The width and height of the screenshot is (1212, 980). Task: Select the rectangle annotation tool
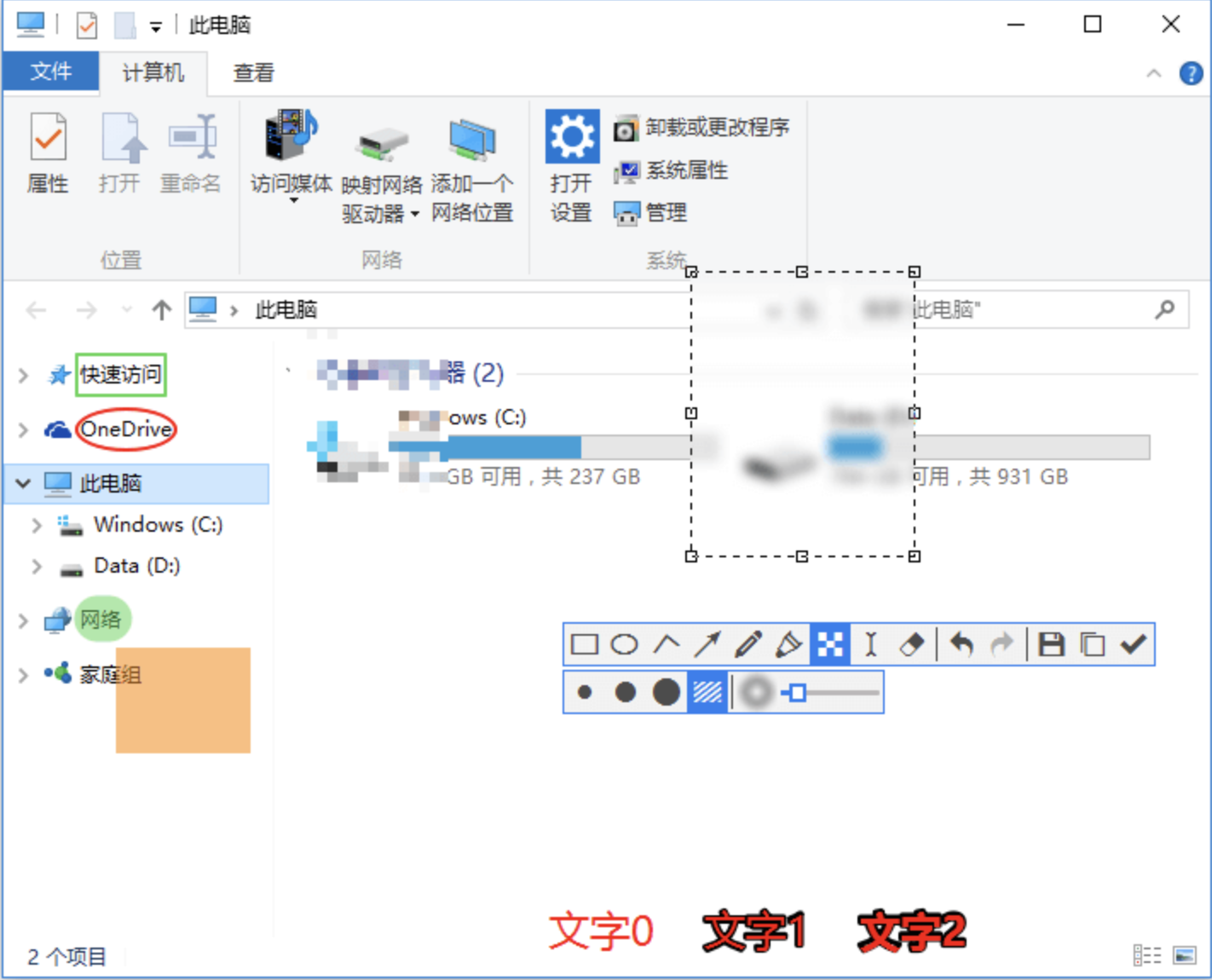tap(585, 644)
